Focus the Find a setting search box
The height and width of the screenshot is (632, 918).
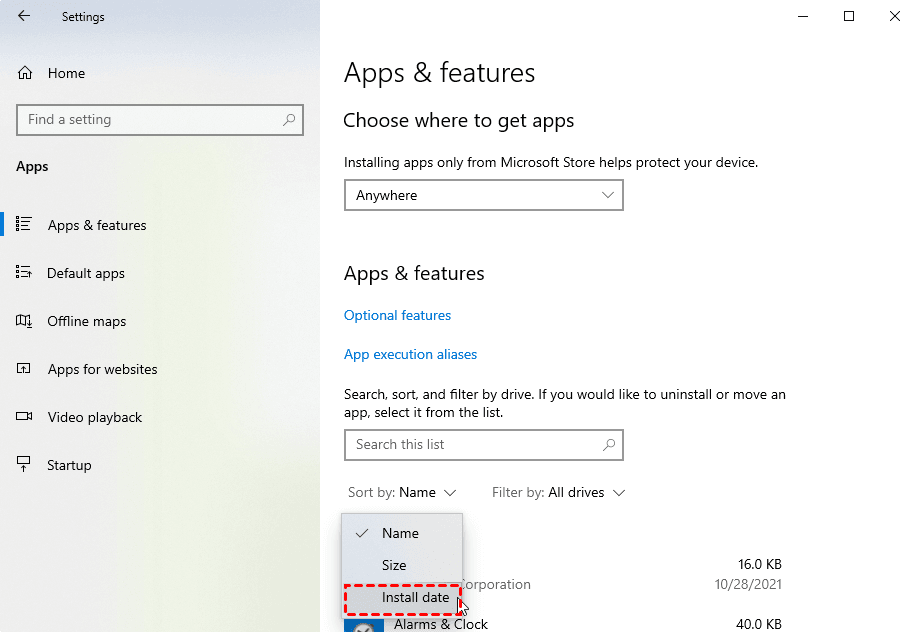tap(150, 120)
